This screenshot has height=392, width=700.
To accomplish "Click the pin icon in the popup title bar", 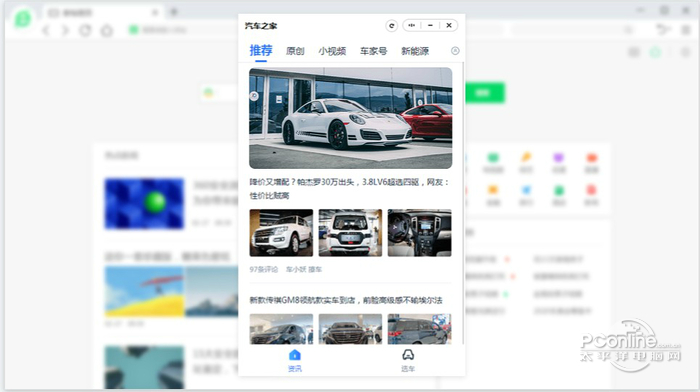I will coord(411,25).
